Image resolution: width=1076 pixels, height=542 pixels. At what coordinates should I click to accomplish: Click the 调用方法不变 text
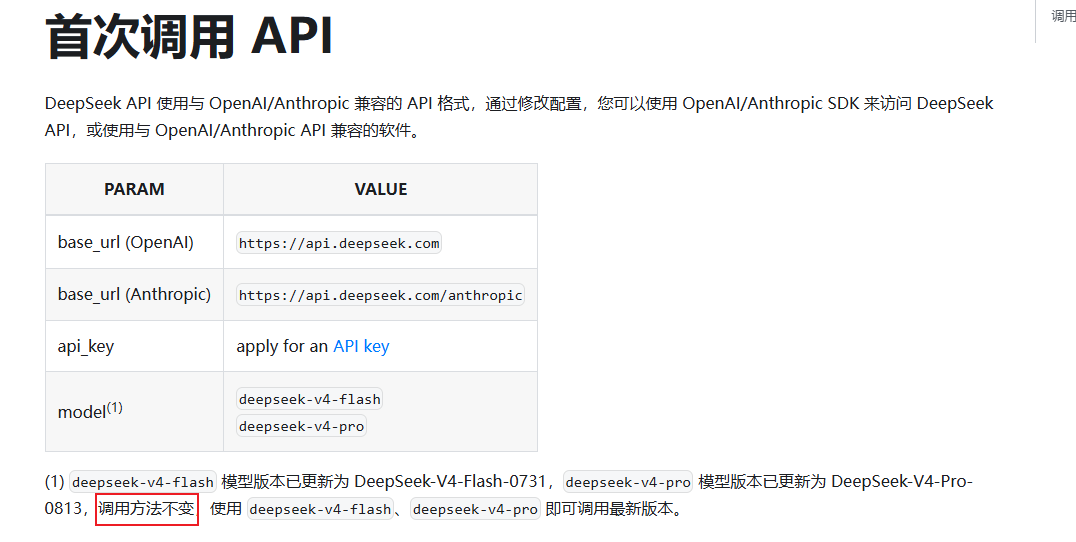[x=147, y=509]
